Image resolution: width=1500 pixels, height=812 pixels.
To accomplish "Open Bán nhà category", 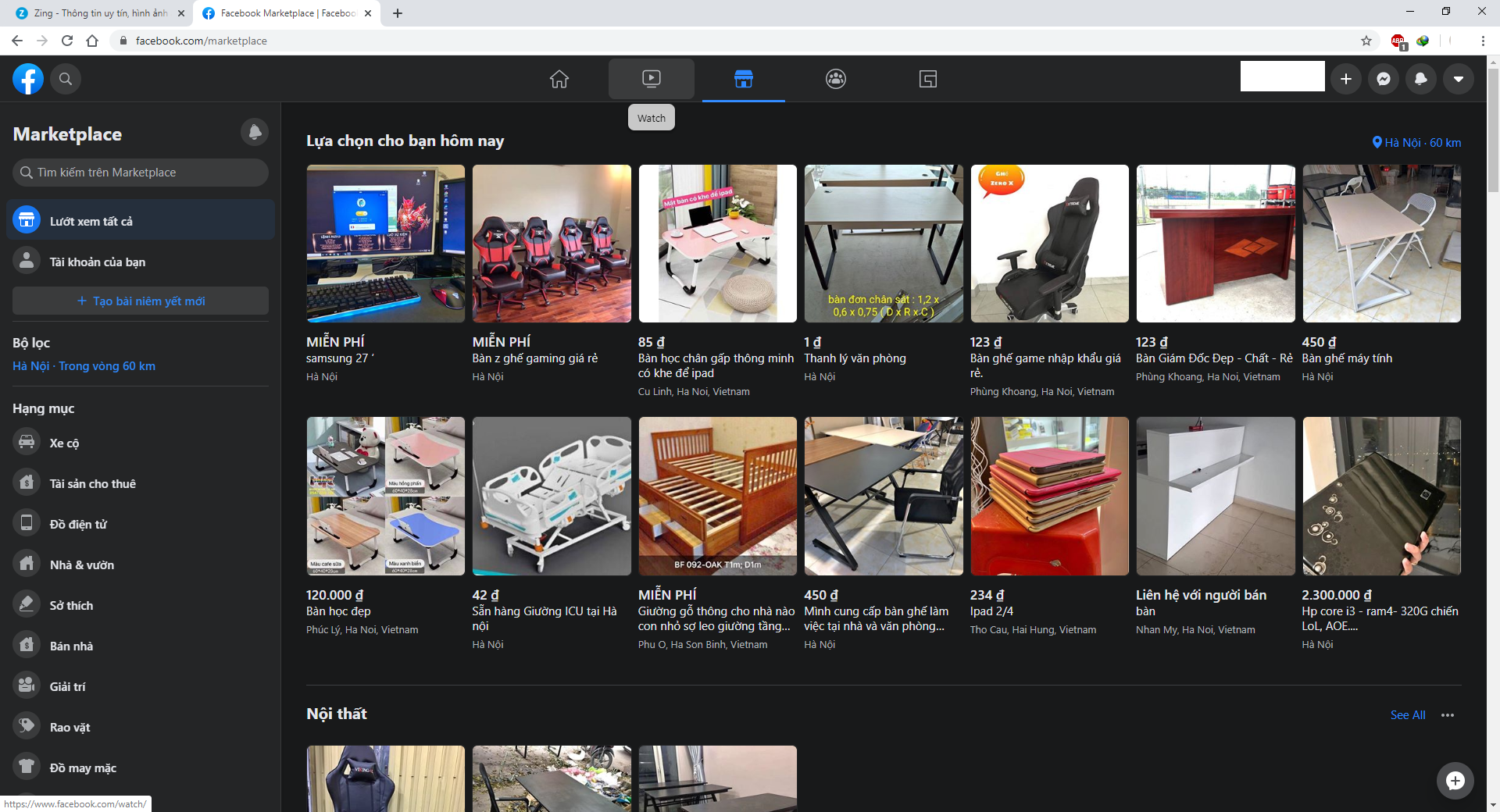I will pyautogui.click(x=141, y=646).
